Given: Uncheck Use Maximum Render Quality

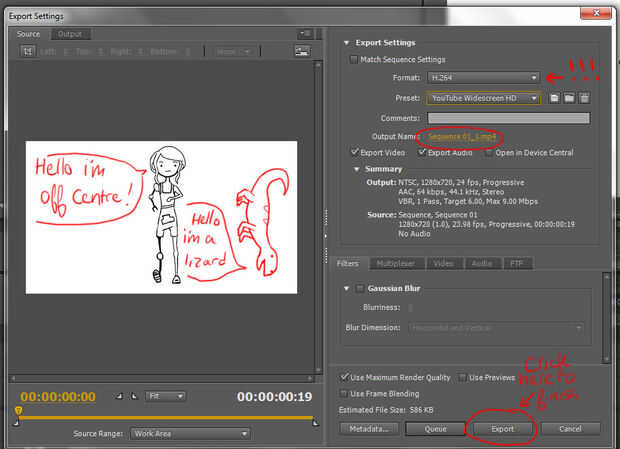Looking at the screenshot, I should (x=344, y=377).
